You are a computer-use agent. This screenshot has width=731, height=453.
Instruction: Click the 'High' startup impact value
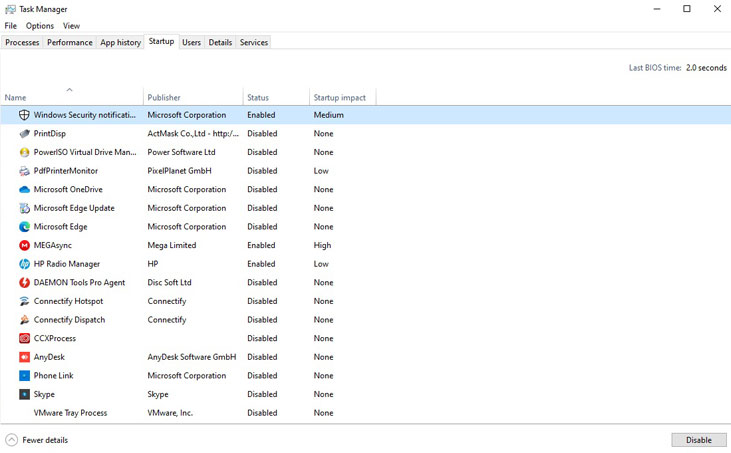click(322, 246)
